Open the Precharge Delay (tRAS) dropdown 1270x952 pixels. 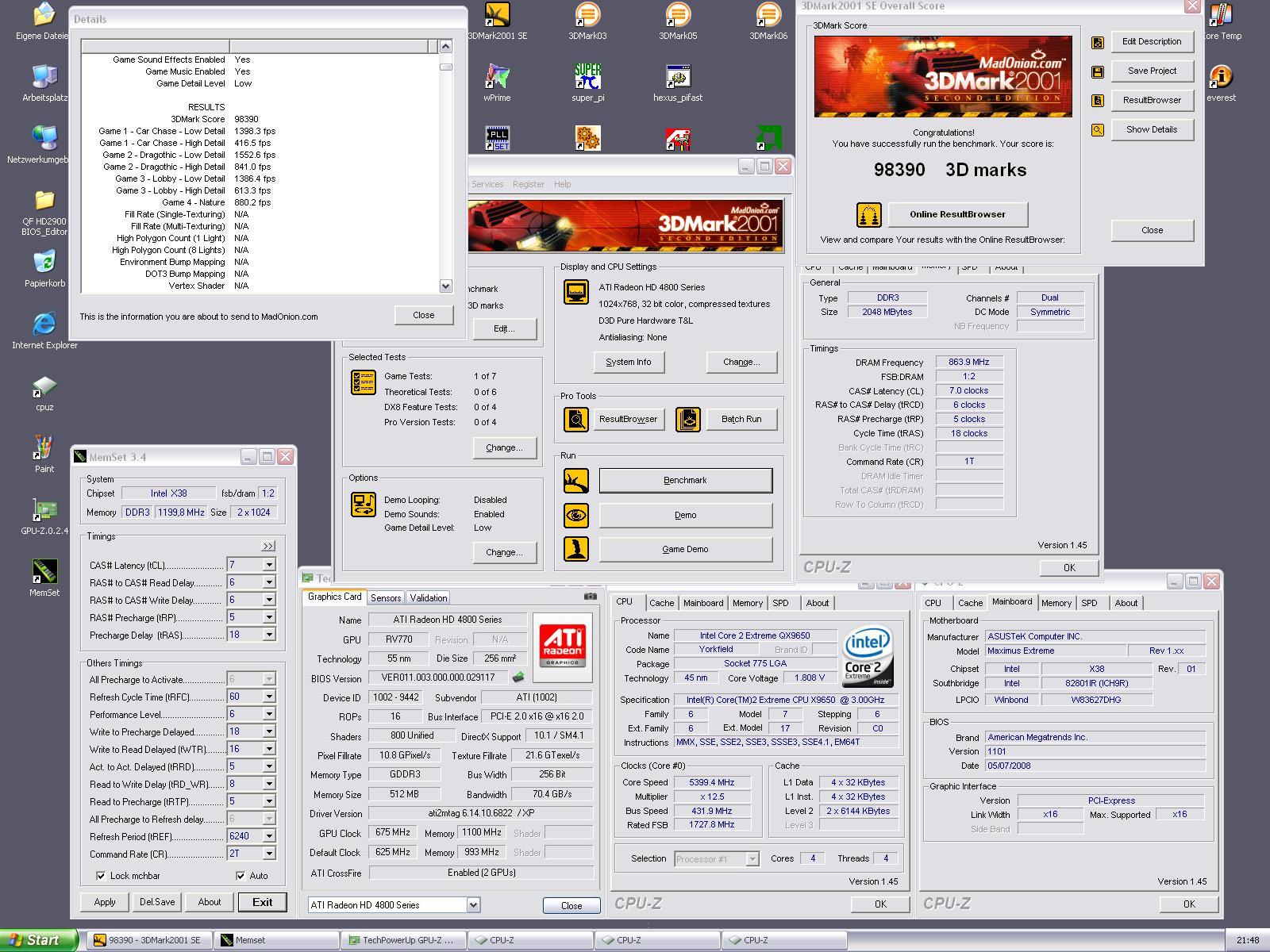click(269, 635)
